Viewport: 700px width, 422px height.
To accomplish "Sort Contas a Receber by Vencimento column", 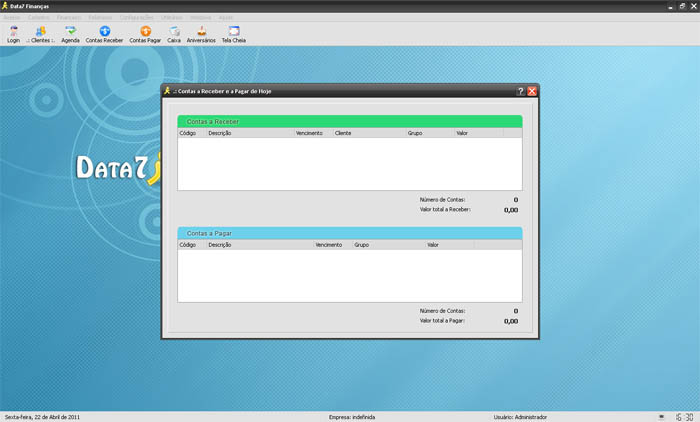I will (313, 133).
